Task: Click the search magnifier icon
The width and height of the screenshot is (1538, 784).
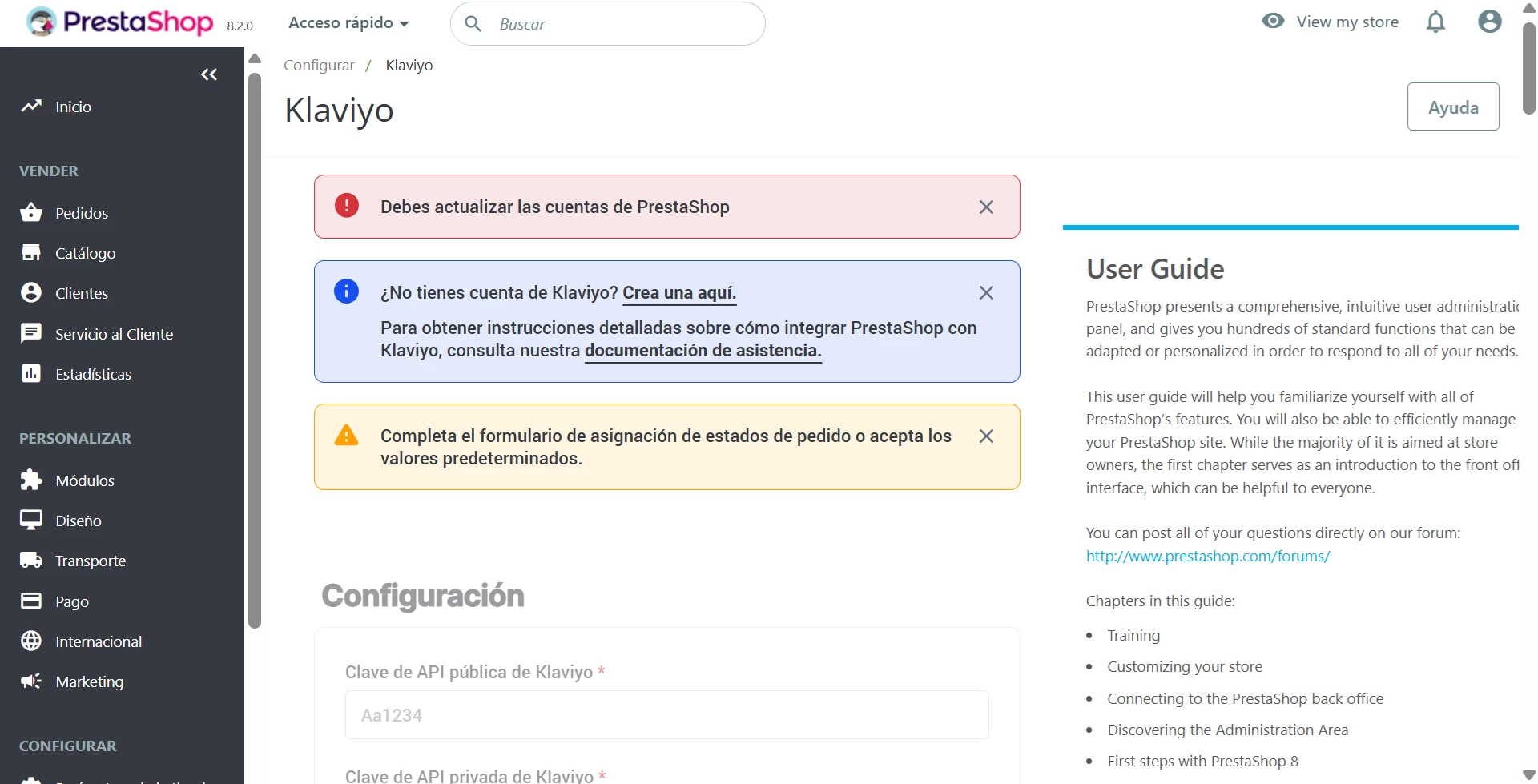Action: click(473, 24)
